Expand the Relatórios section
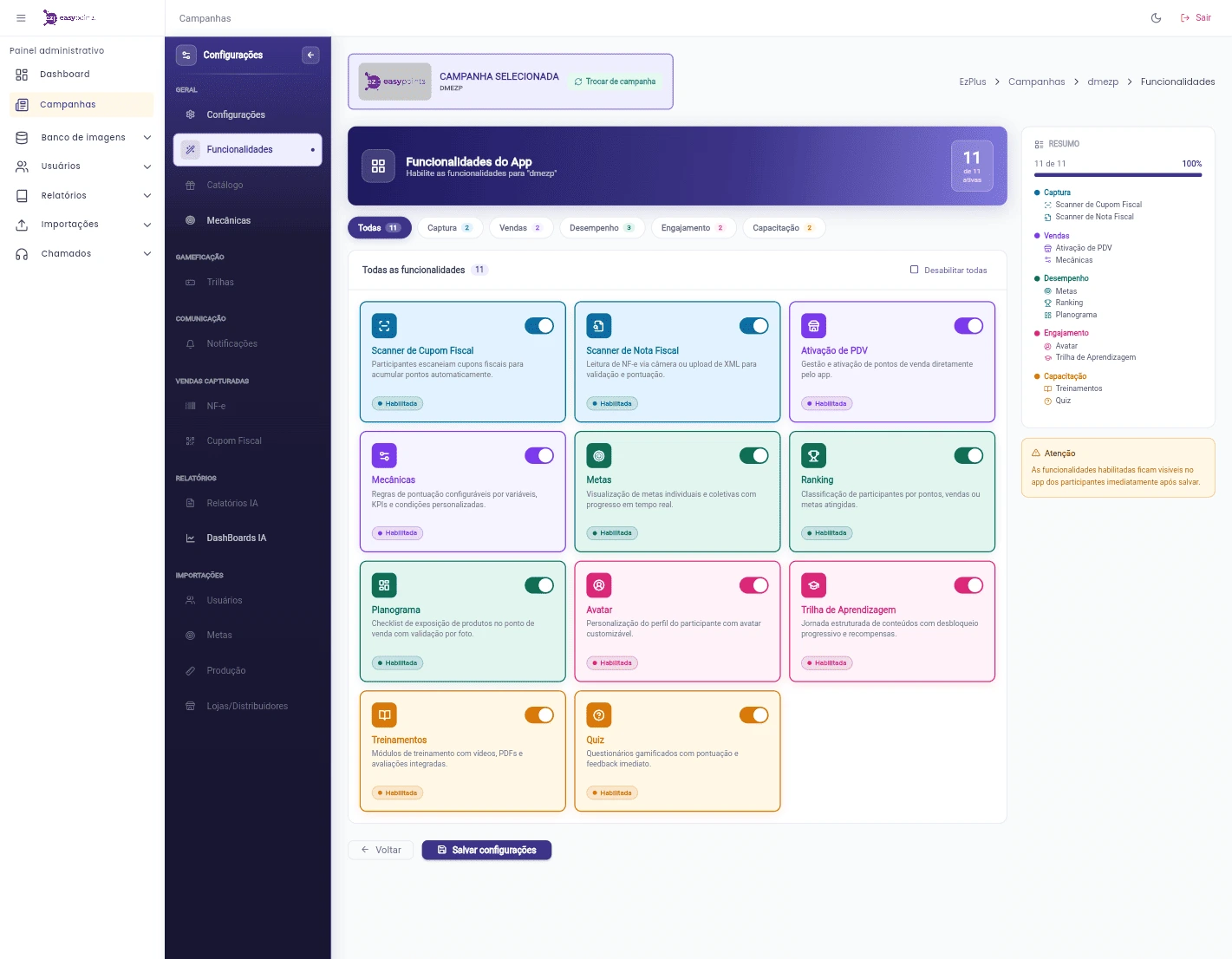The height and width of the screenshot is (959, 1232). tap(82, 195)
